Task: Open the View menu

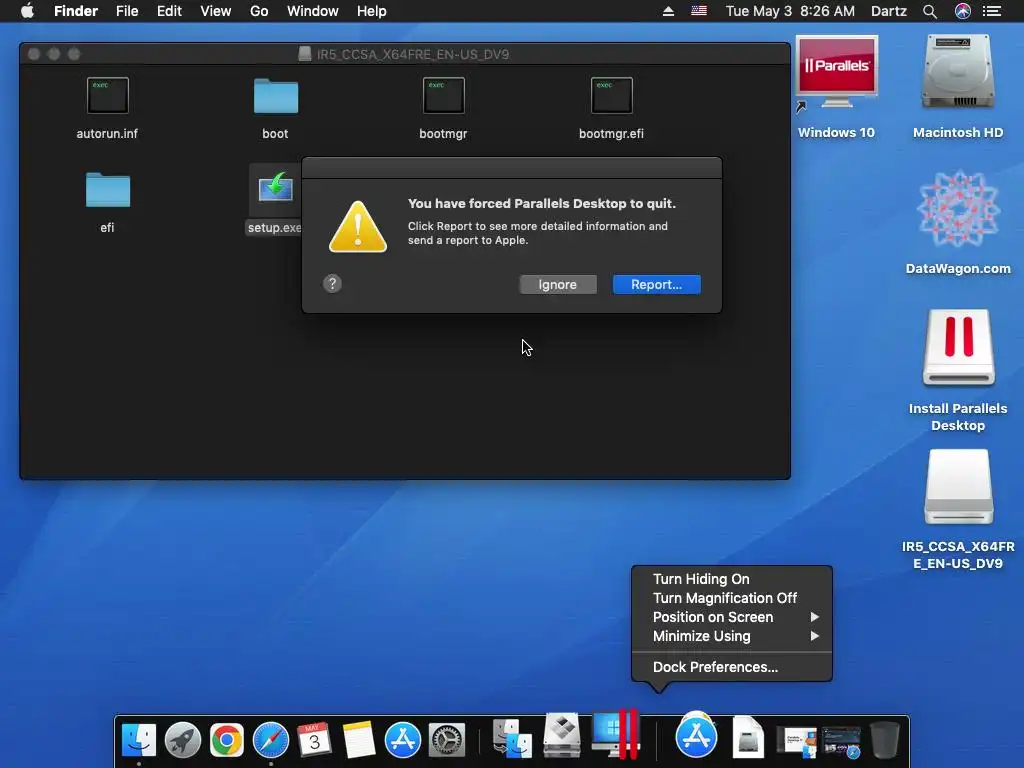Action: point(216,11)
